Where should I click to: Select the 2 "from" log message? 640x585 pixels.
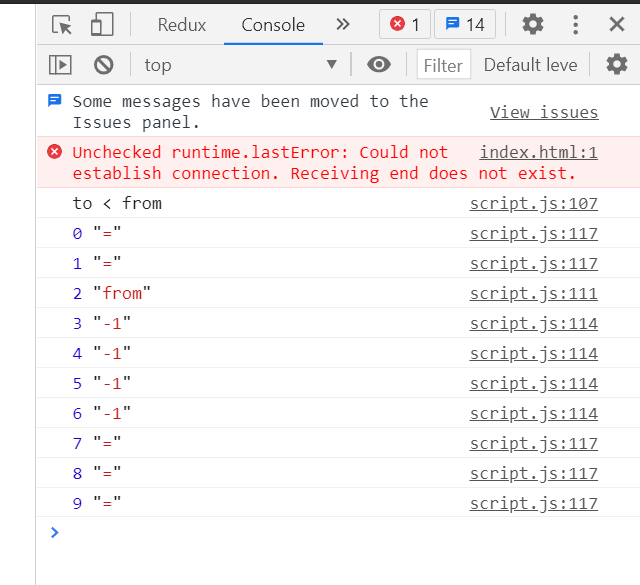point(112,294)
